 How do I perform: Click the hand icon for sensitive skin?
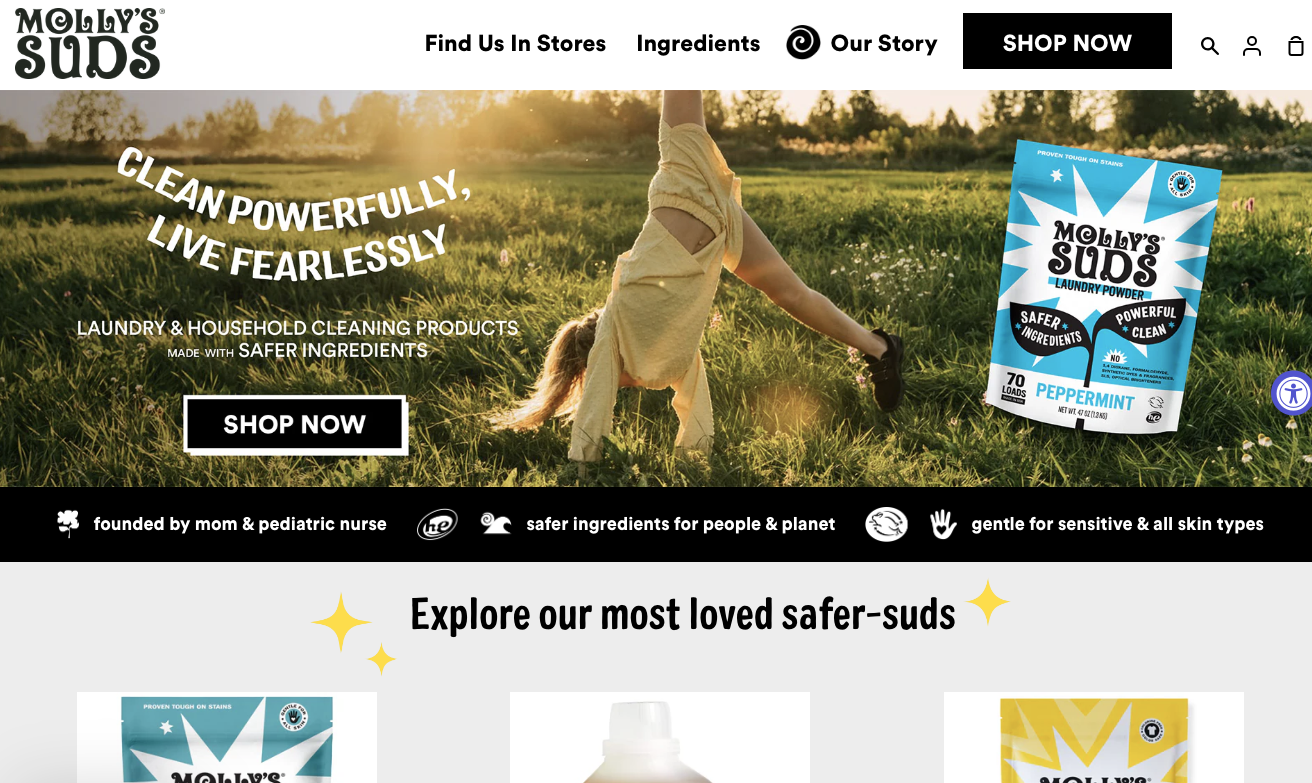point(943,524)
